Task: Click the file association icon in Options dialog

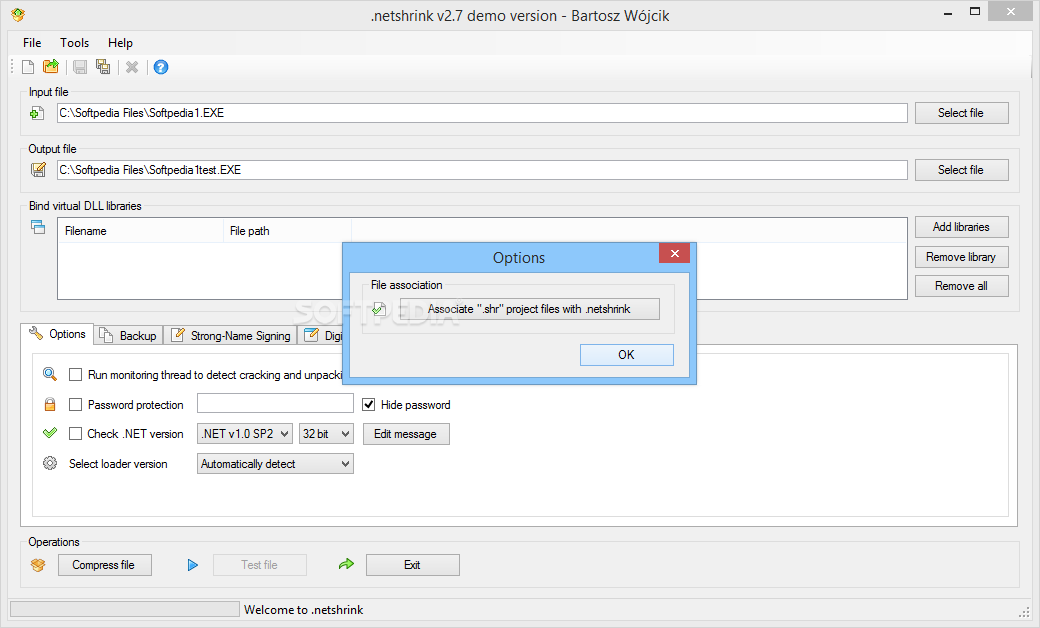Action: (x=379, y=309)
